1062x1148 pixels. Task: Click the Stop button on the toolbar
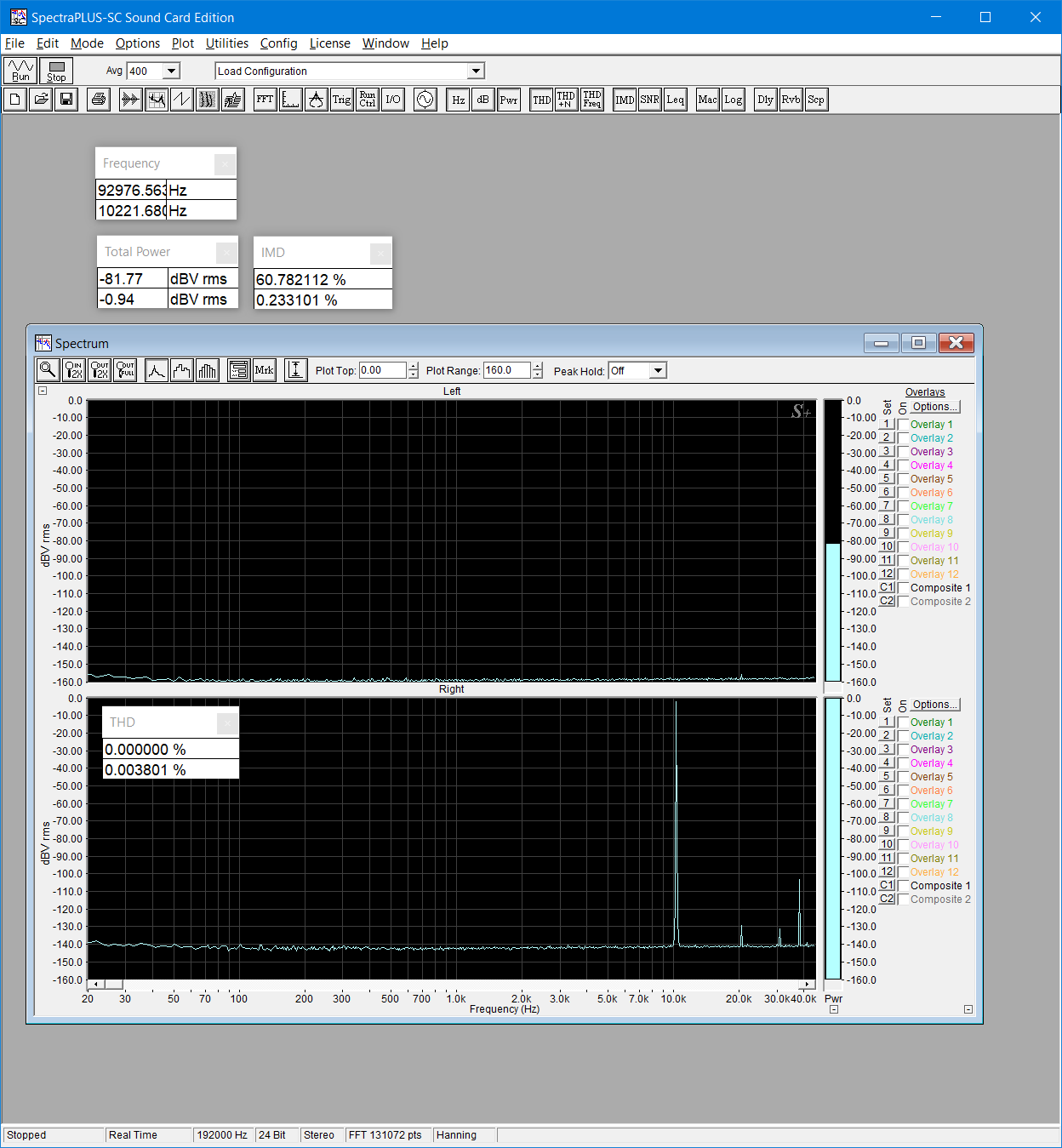[56, 71]
